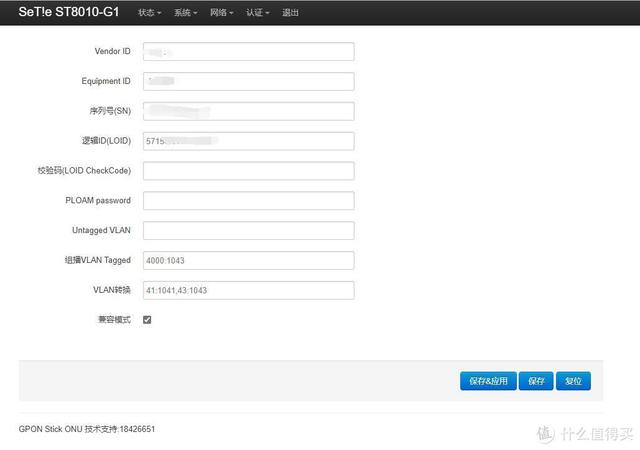Click the Equipment ID label
640x450 pixels.
click(x=106, y=81)
